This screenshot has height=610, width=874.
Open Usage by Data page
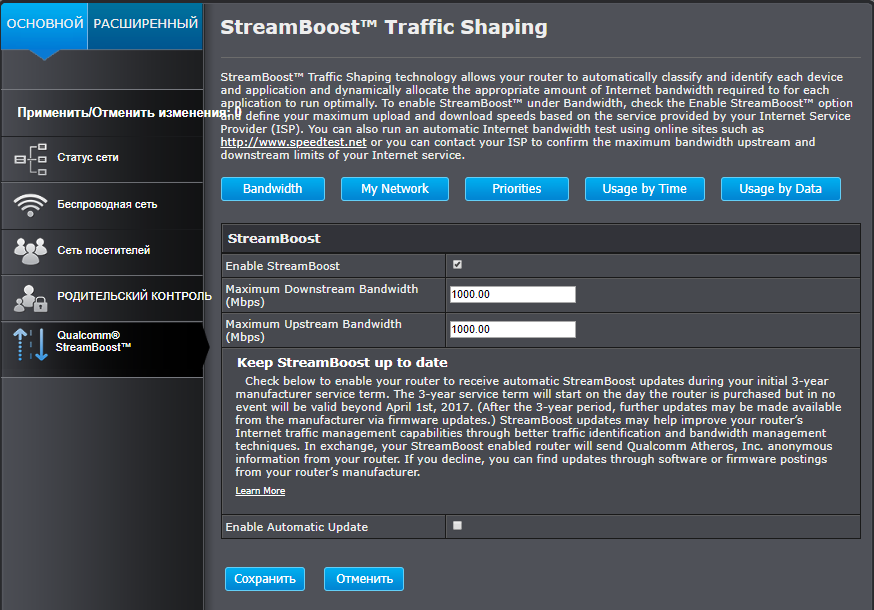pyautogui.click(x=780, y=189)
